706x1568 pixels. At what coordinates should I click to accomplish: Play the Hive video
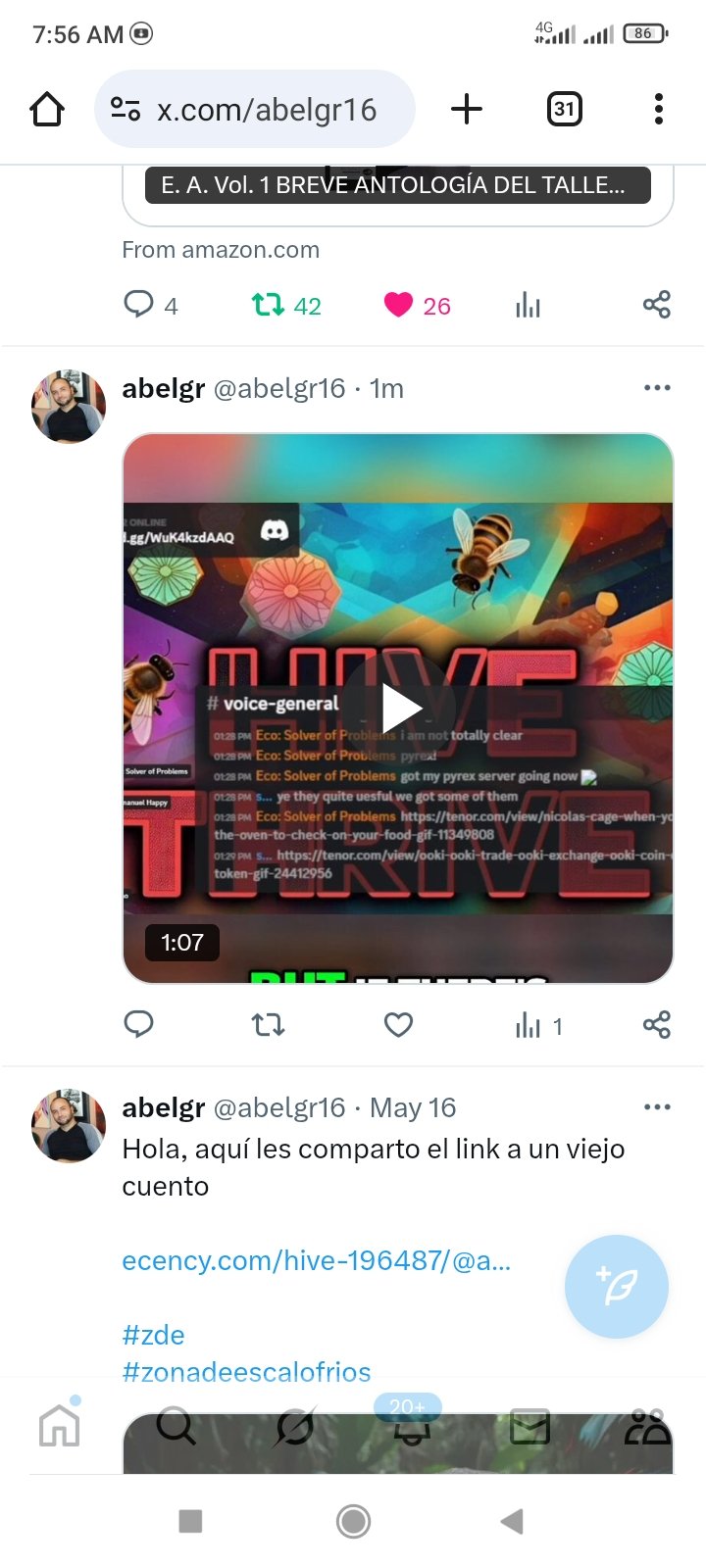coord(398,708)
